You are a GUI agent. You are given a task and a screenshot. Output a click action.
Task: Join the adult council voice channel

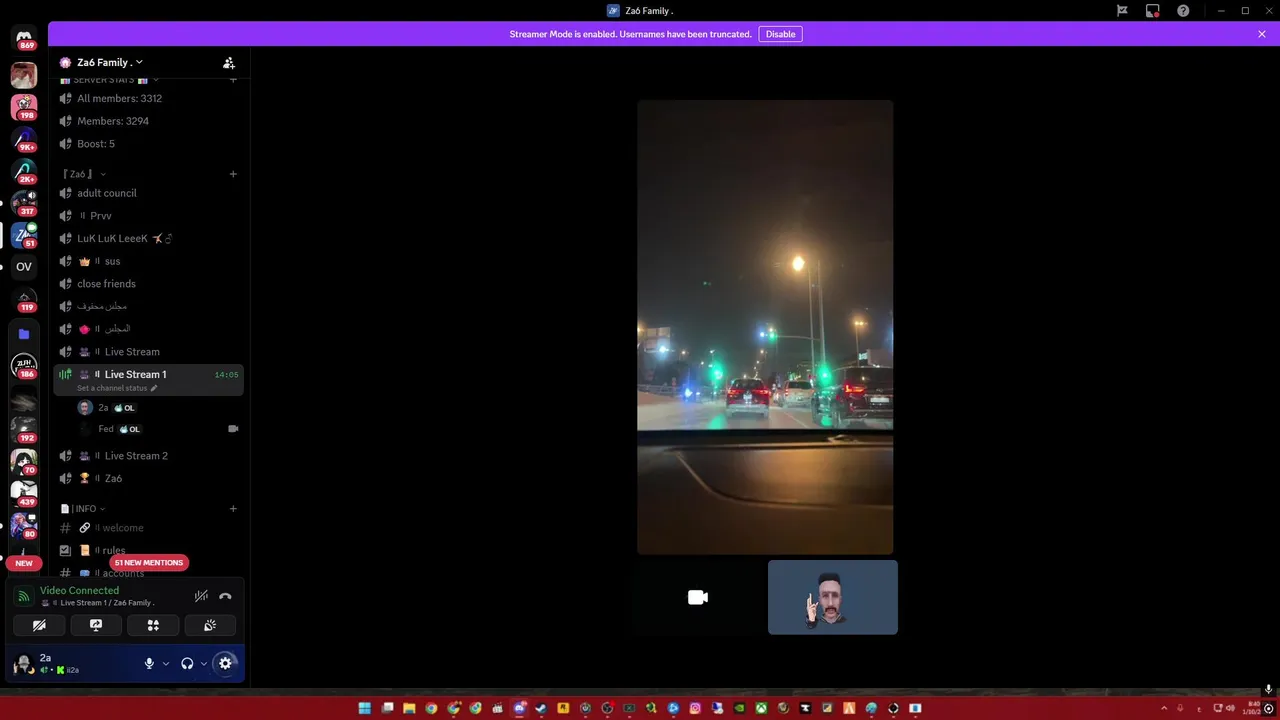(148, 193)
